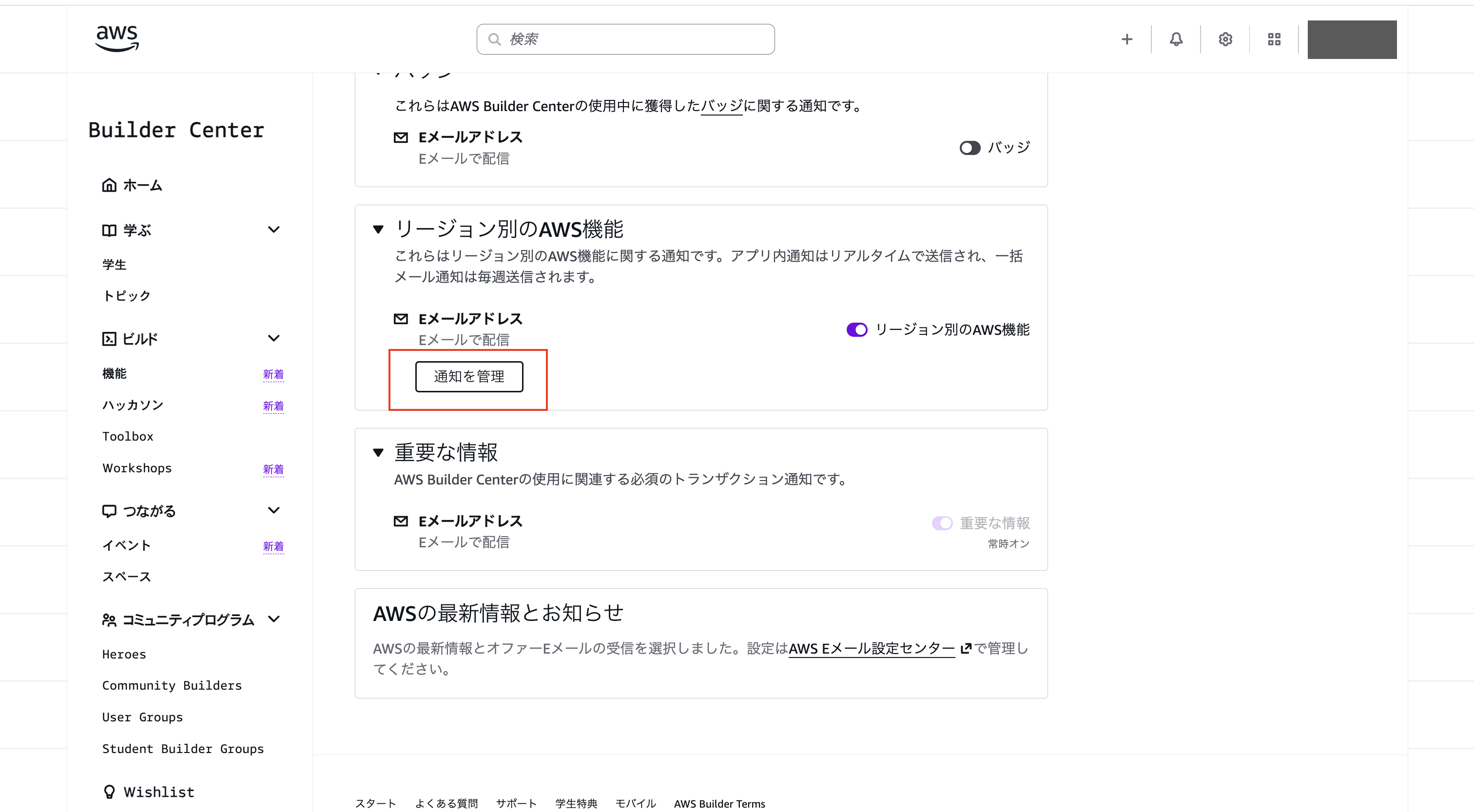Viewport: 1474px width, 812px height.
Task: Collapse the つながる sidebar section chevron
Action: click(273, 510)
